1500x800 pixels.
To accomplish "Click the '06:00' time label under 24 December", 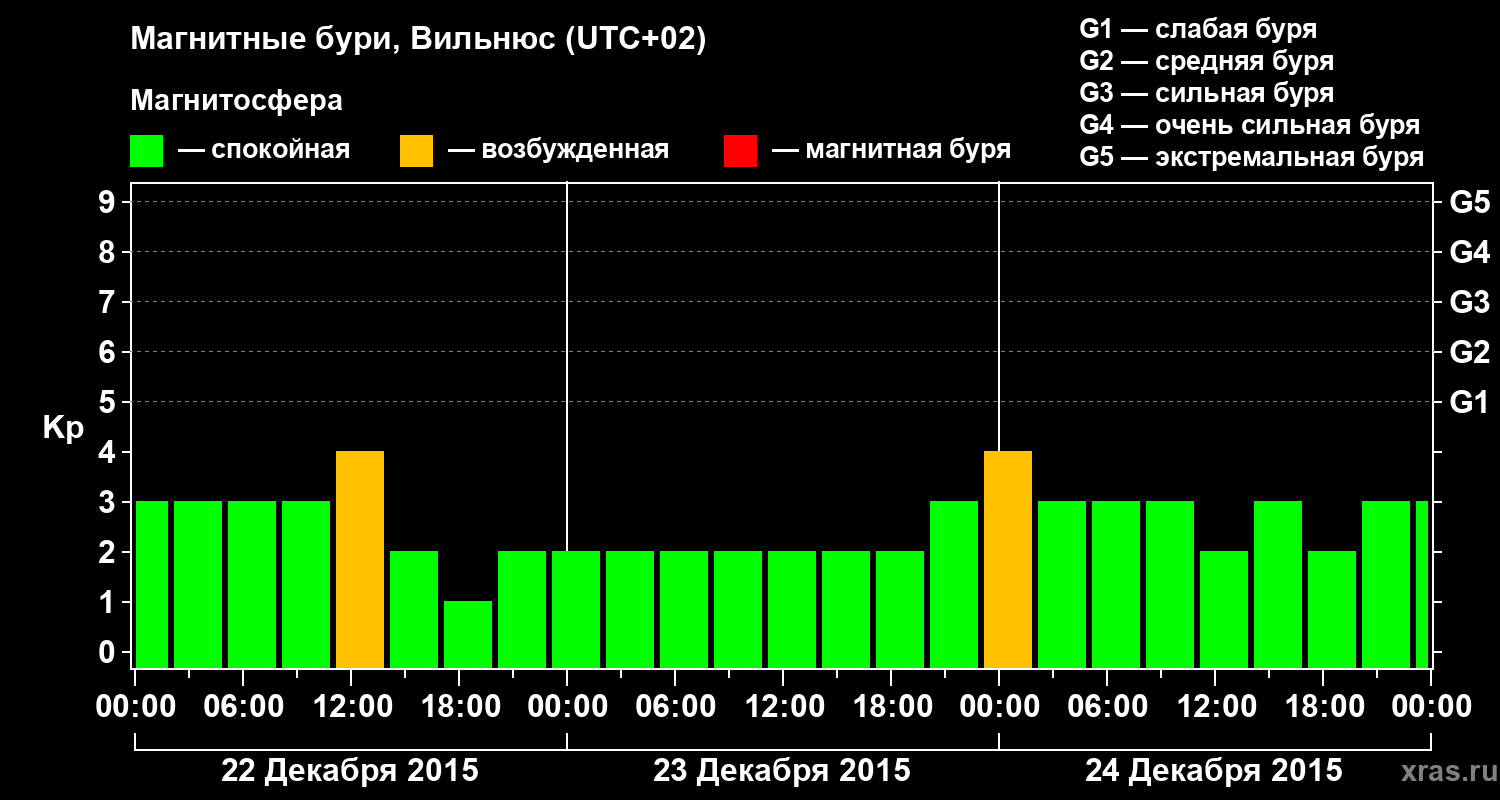I will [1107, 707].
